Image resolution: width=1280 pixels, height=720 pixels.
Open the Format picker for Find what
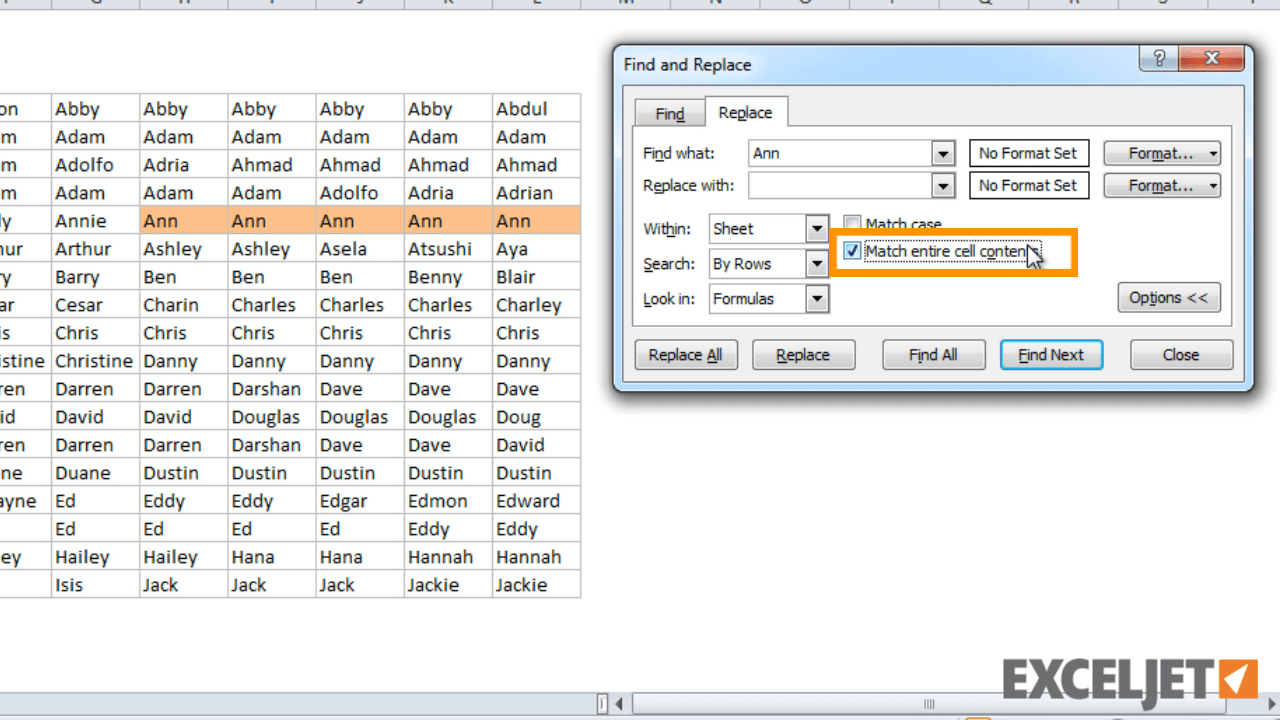click(x=1162, y=153)
